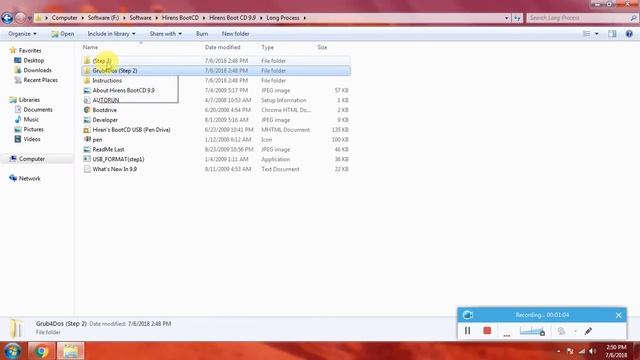640x360 pixels.
Task: Open the recent pages arrow beside Forward
Action: click(29, 18)
